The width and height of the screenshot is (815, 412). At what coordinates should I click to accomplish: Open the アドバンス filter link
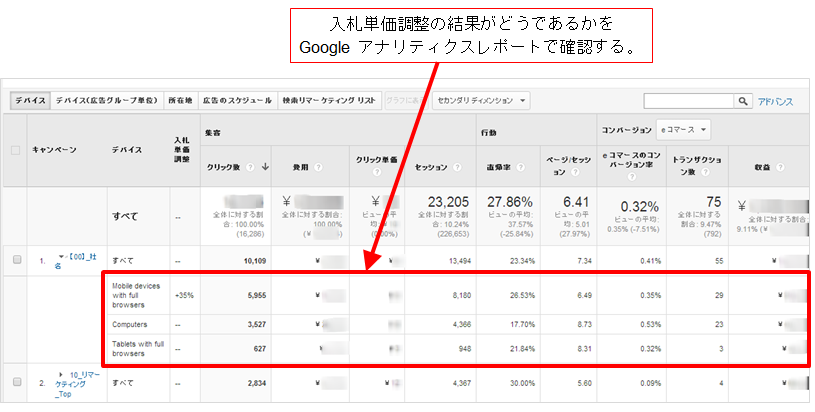tap(775, 101)
